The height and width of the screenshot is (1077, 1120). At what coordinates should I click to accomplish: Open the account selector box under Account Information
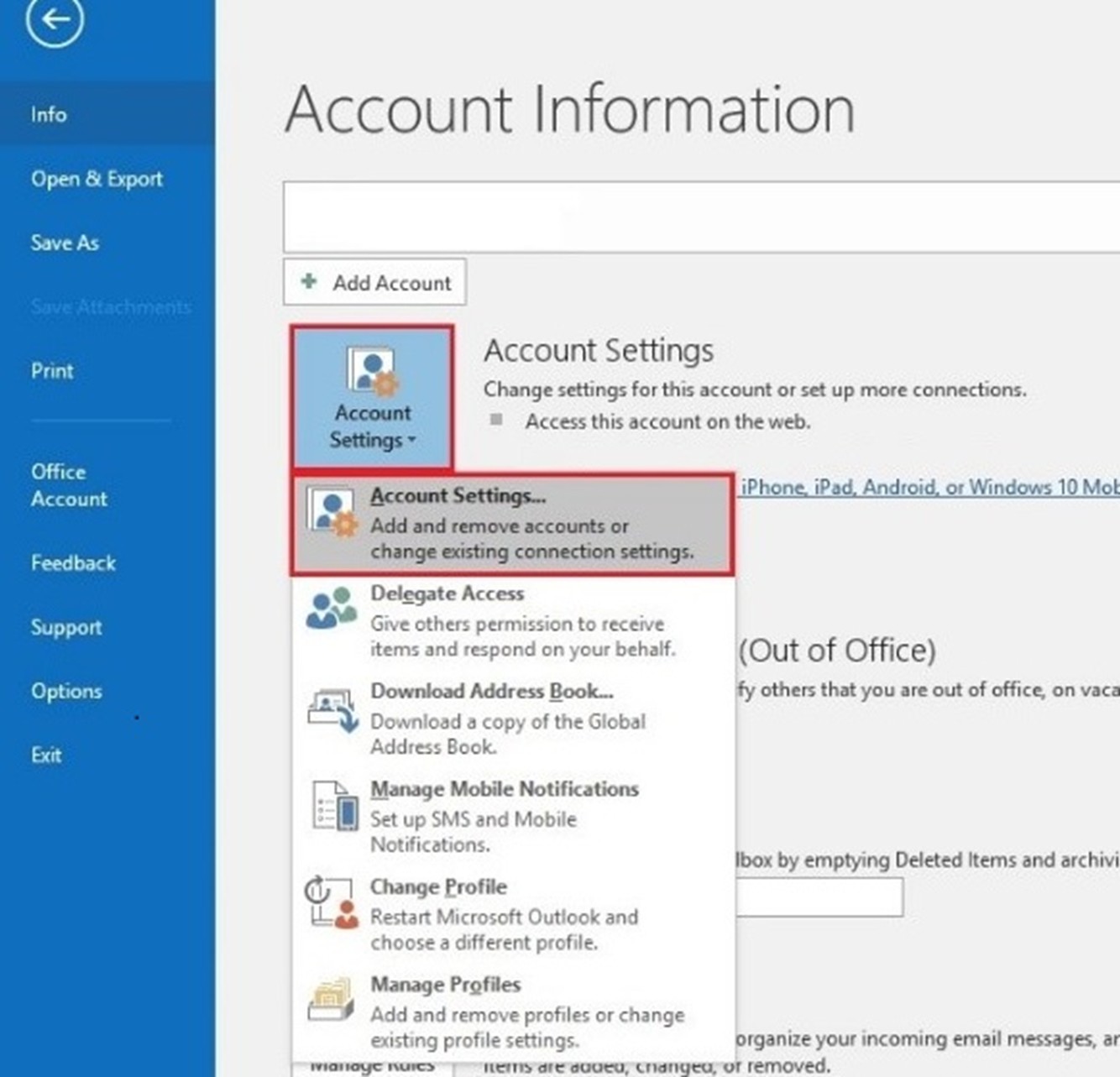701,217
